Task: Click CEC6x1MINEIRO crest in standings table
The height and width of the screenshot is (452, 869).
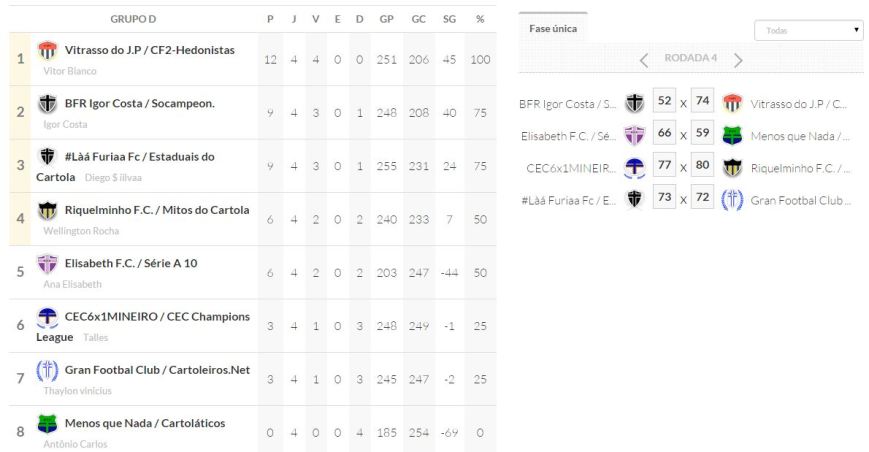Action: [47, 317]
